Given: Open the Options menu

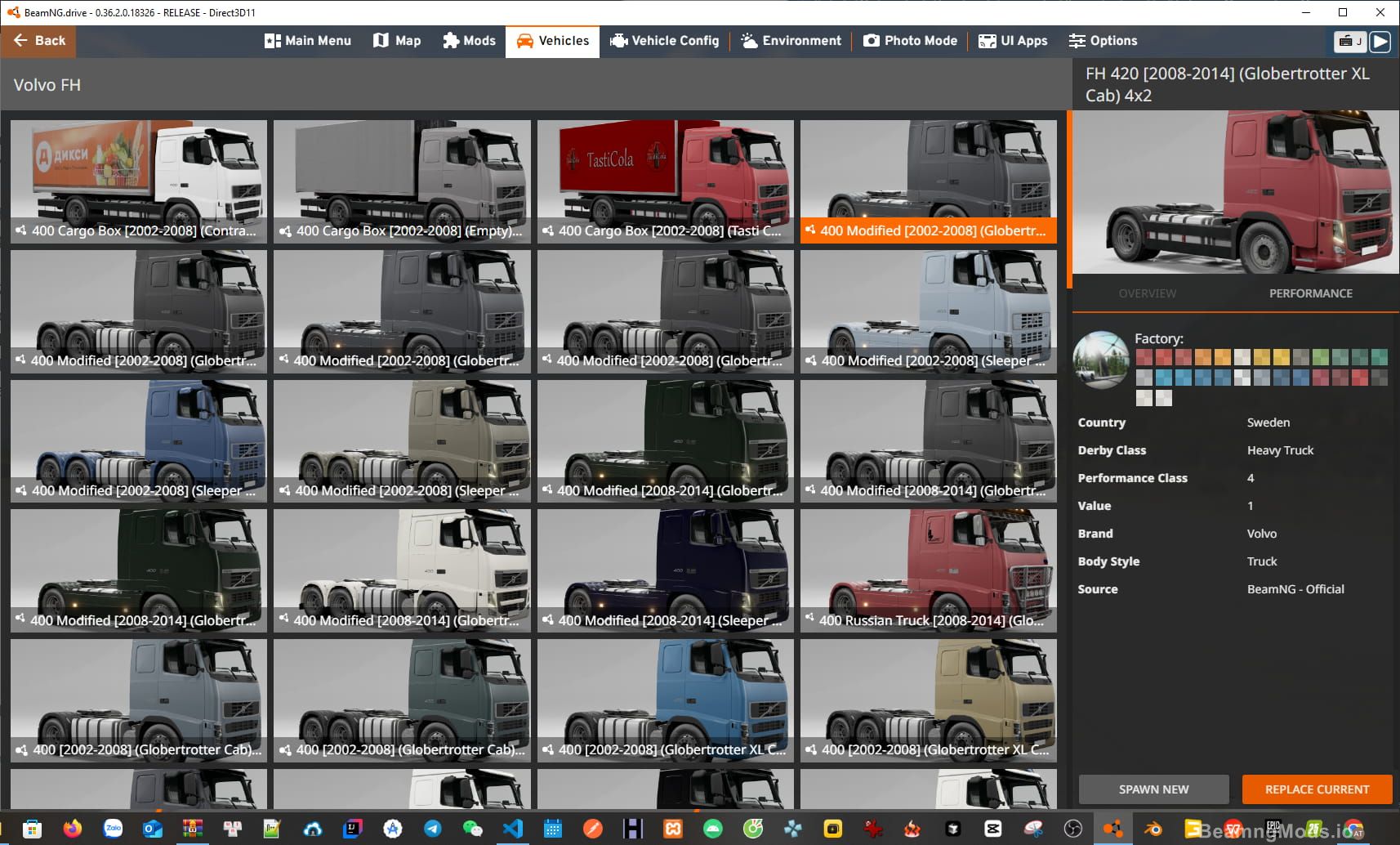Looking at the screenshot, I should pos(1103,41).
